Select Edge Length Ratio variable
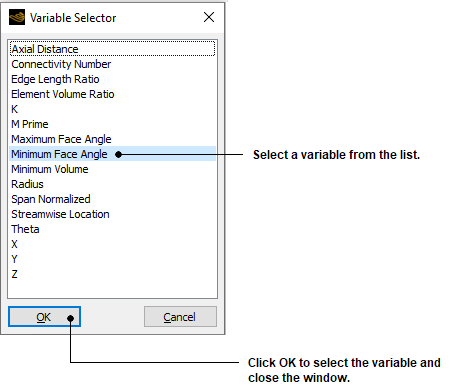The width and height of the screenshot is (451, 390). [x=112, y=79]
